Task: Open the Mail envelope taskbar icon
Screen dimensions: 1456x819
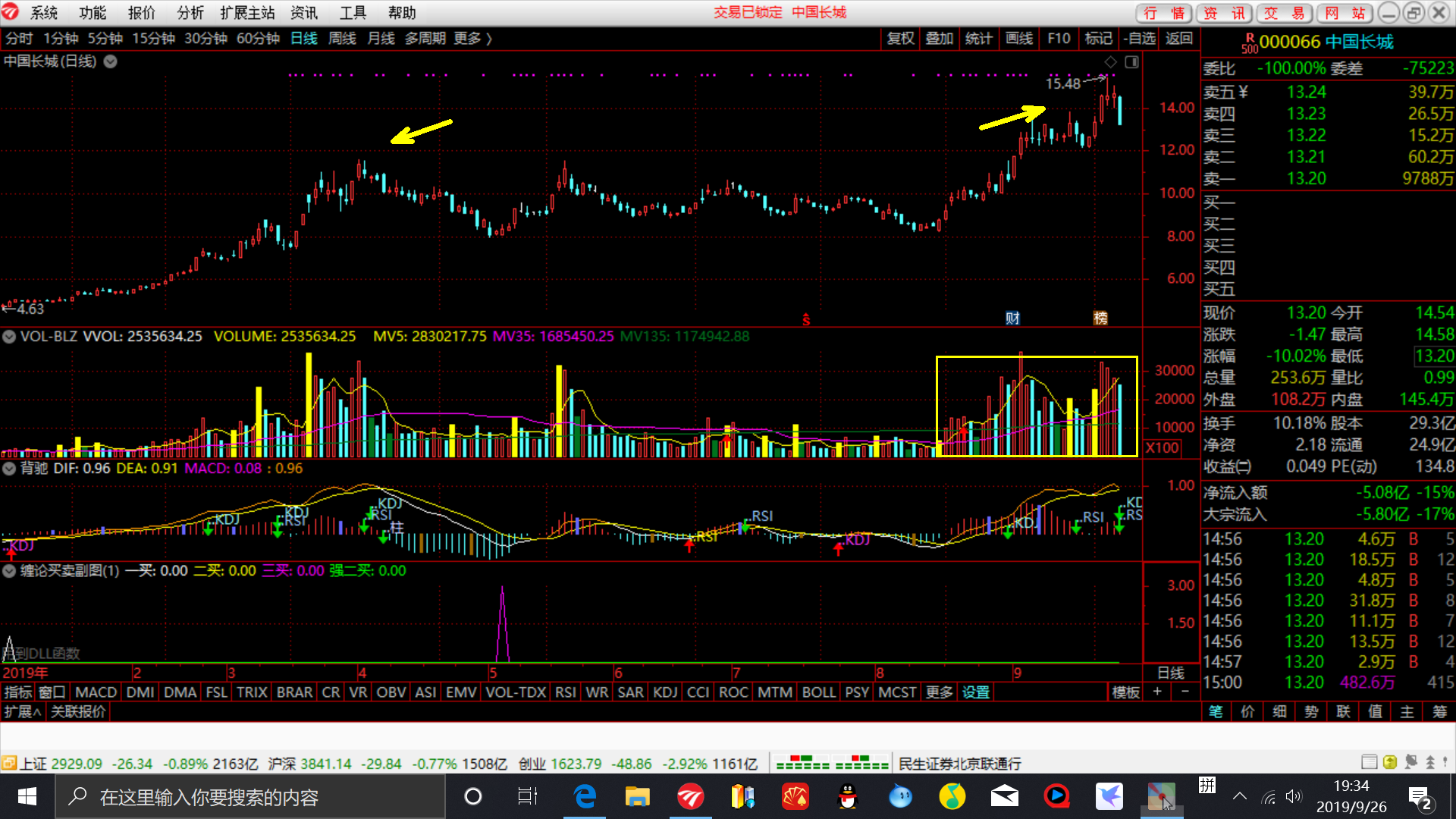Action: point(1004,796)
